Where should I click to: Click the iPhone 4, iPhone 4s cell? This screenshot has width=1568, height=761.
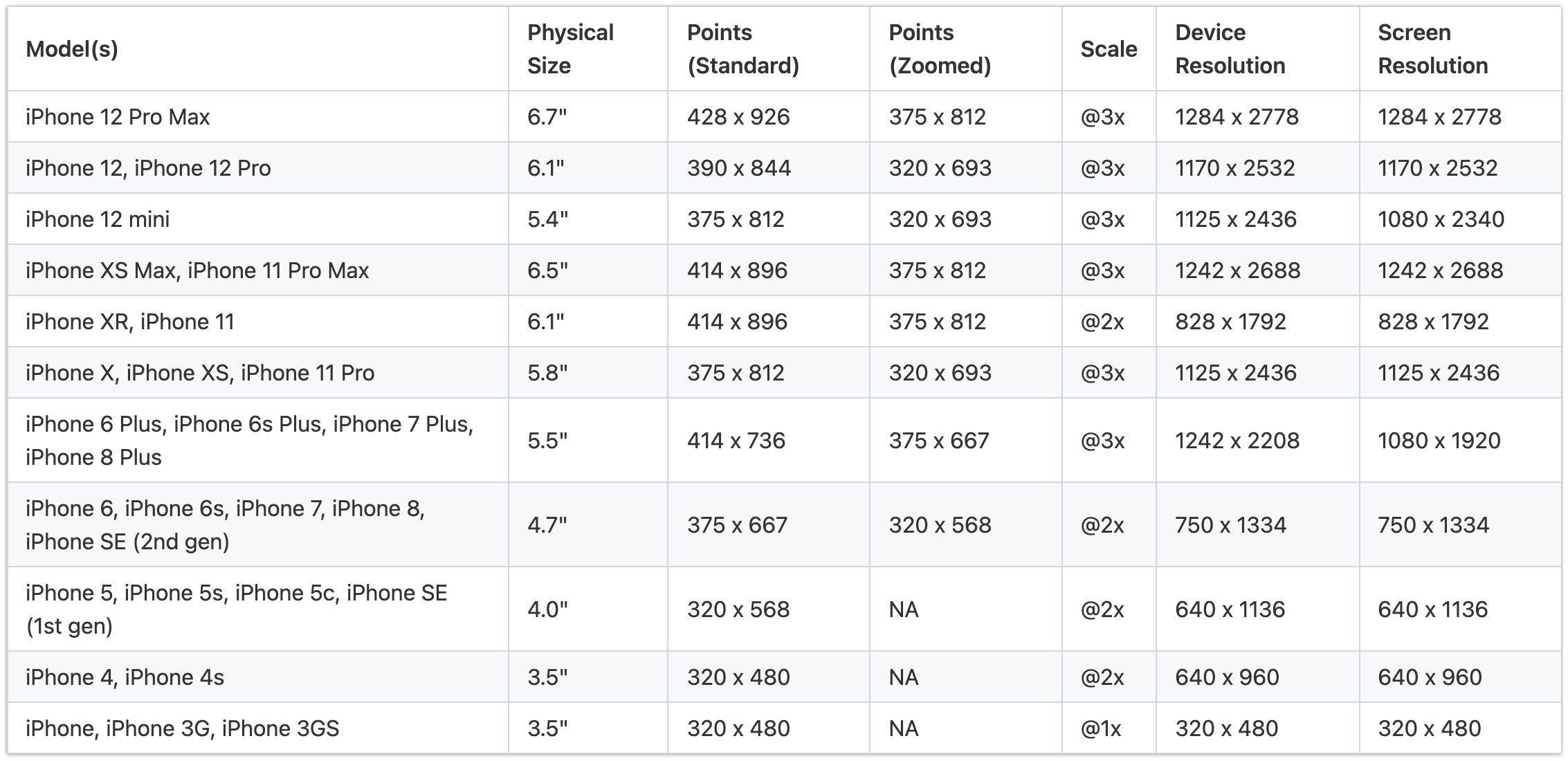125,677
